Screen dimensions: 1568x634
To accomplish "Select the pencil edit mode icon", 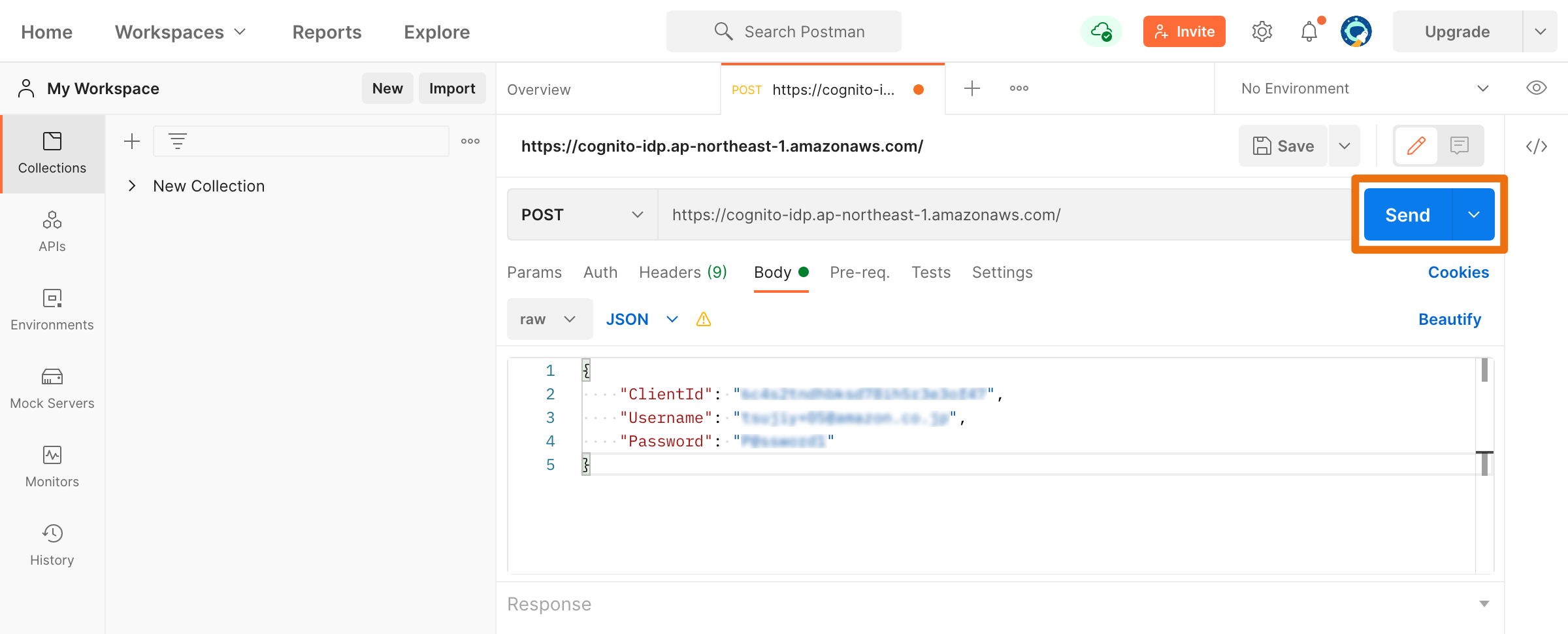I will tap(1416, 146).
